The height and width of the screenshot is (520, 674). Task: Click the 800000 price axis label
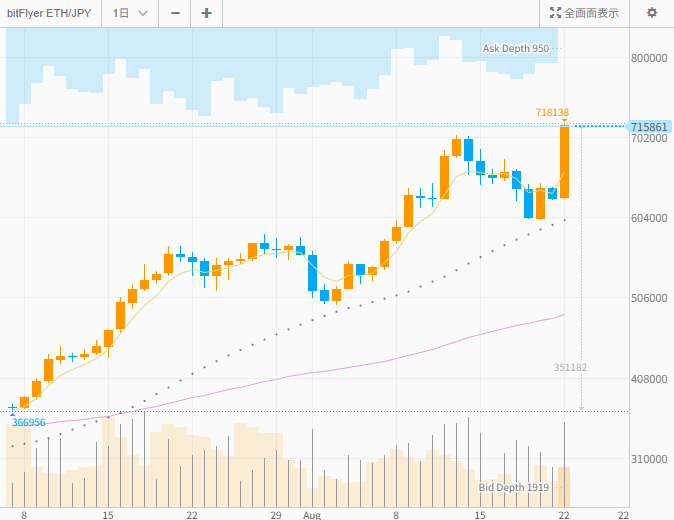coord(649,58)
